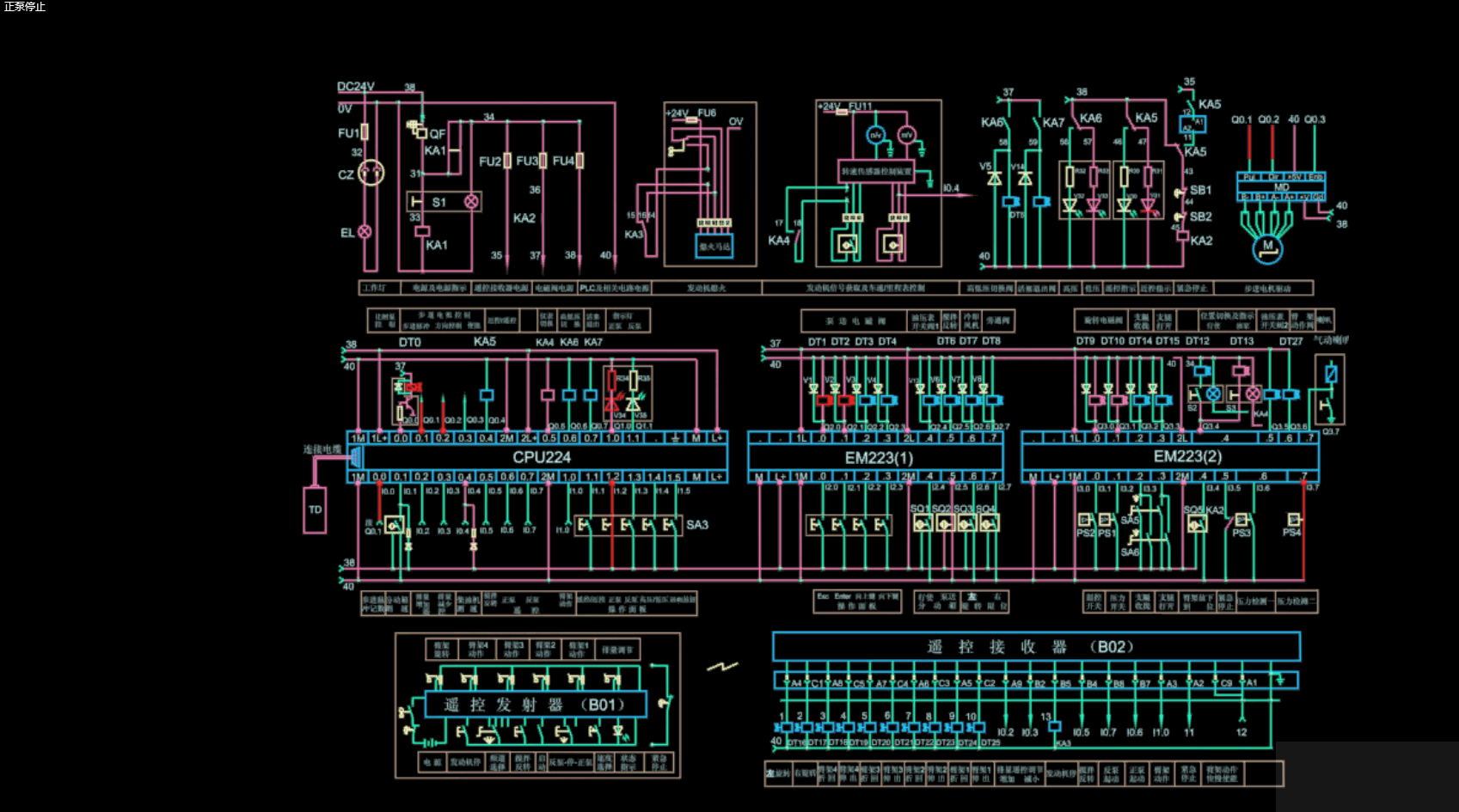
Task: Click the CZ socket symbol
Action: tap(371, 174)
